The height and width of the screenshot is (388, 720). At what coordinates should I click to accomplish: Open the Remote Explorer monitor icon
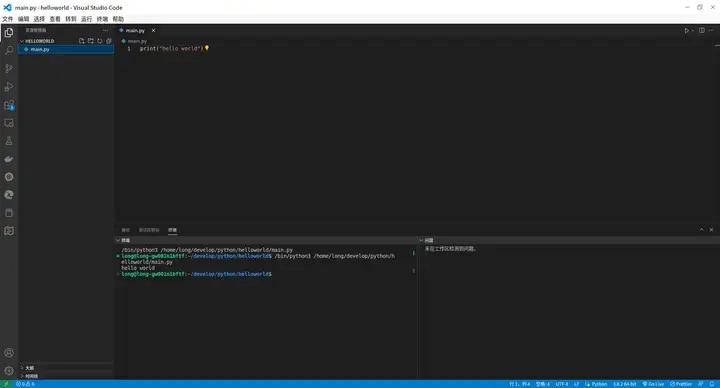(9, 123)
